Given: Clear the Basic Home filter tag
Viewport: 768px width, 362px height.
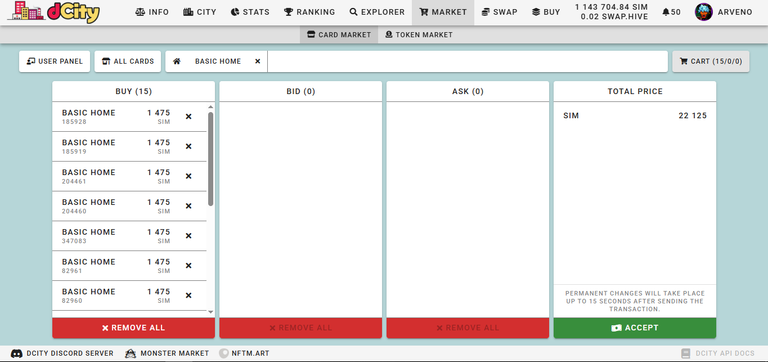Looking at the screenshot, I should (258, 62).
